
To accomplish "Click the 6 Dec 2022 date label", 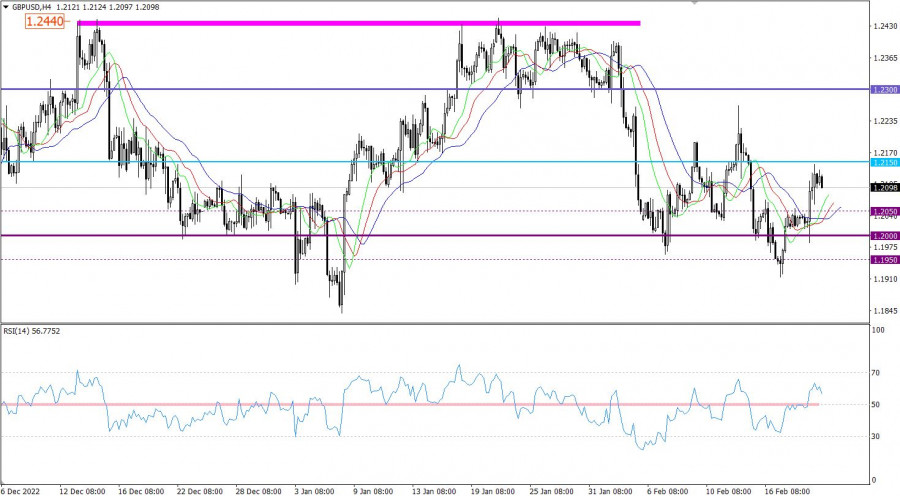I will click(22, 490).
